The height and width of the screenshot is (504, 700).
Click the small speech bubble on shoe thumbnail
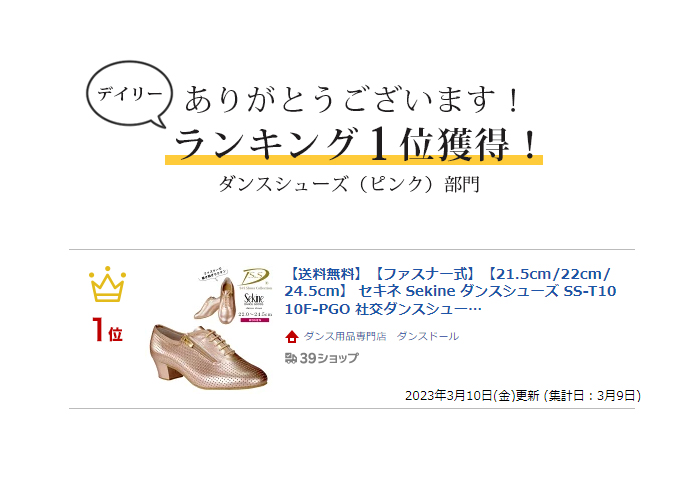[213, 274]
